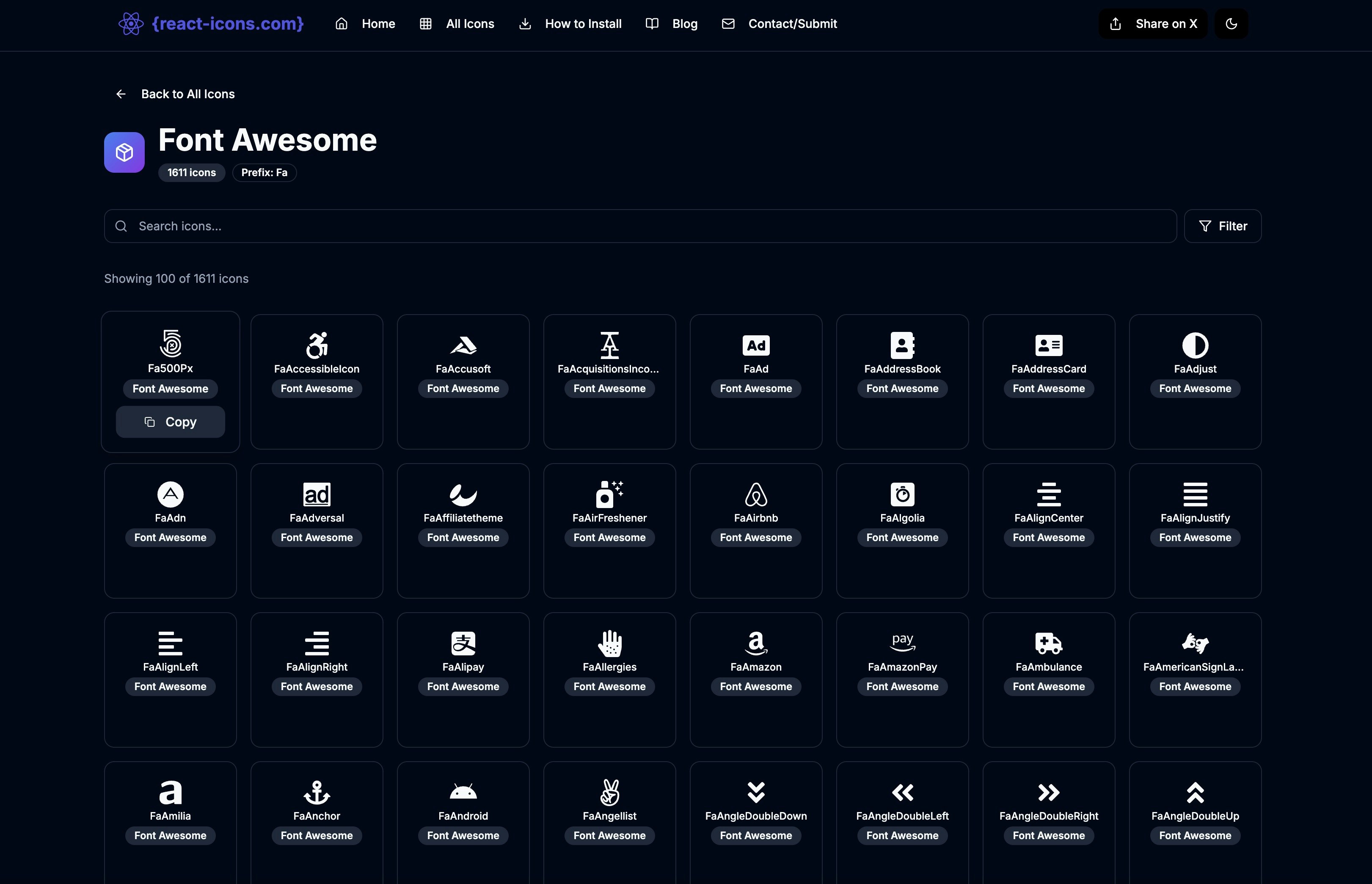Toggle dark mode with moon icon
Viewport: 1372px width, 884px height.
pyautogui.click(x=1231, y=24)
